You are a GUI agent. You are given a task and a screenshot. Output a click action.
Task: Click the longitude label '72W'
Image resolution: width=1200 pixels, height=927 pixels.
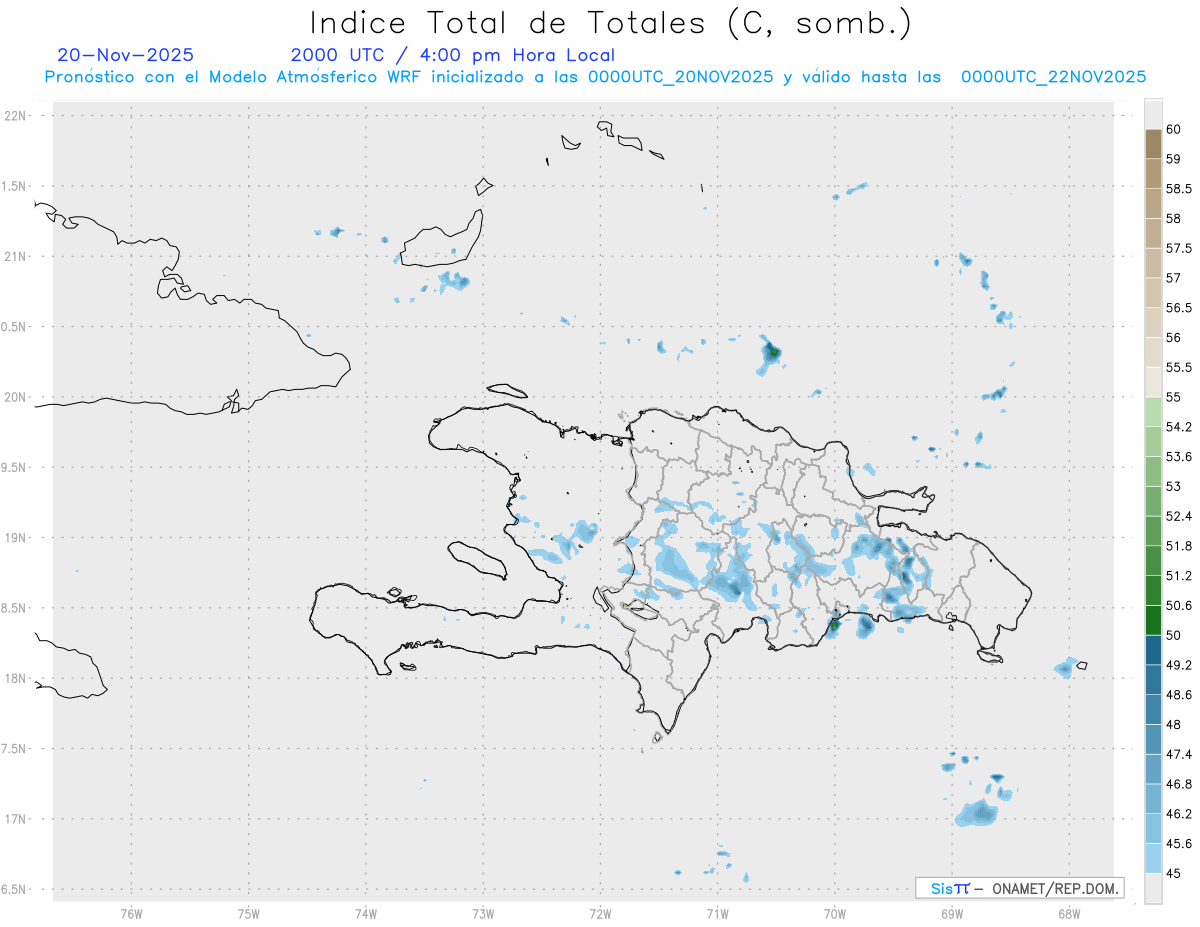click(x=600, y=914)
